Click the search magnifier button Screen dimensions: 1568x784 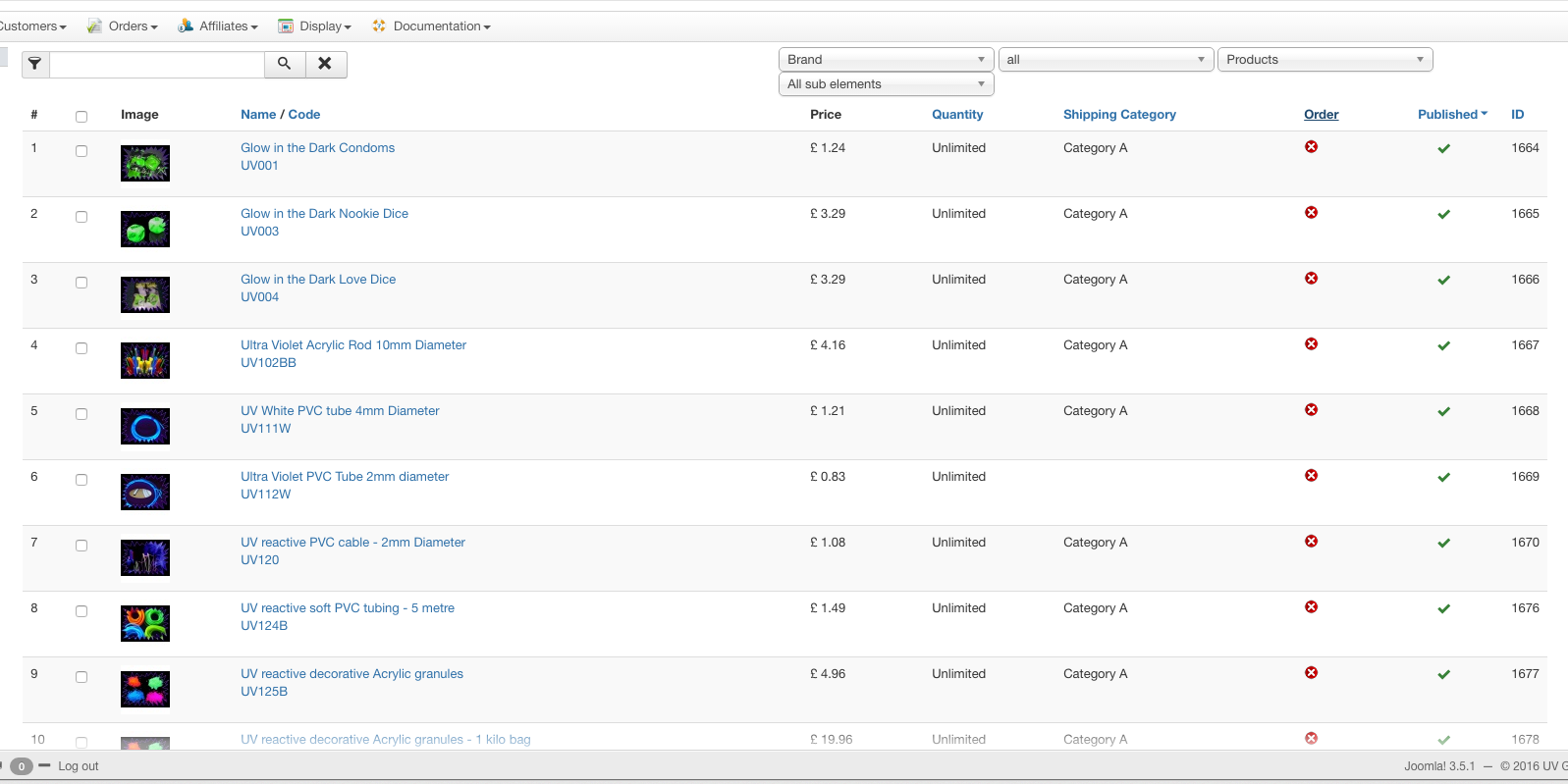(285, 65)
